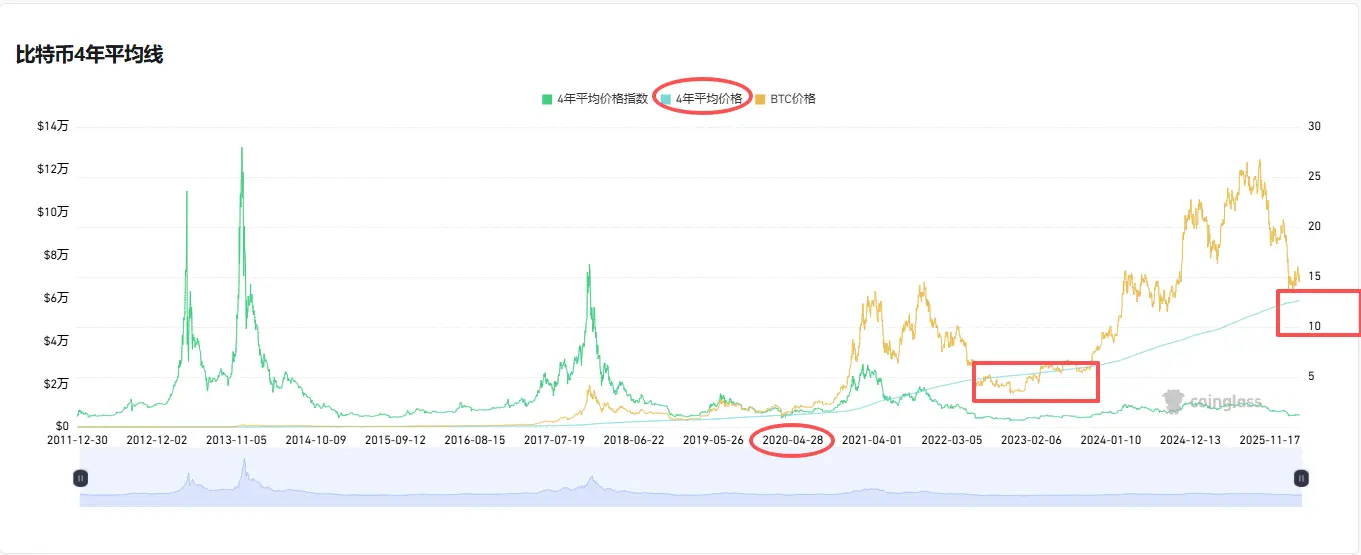
Task: Click the teal 4年平均价格 legend swatch
Action: [665, 99]
